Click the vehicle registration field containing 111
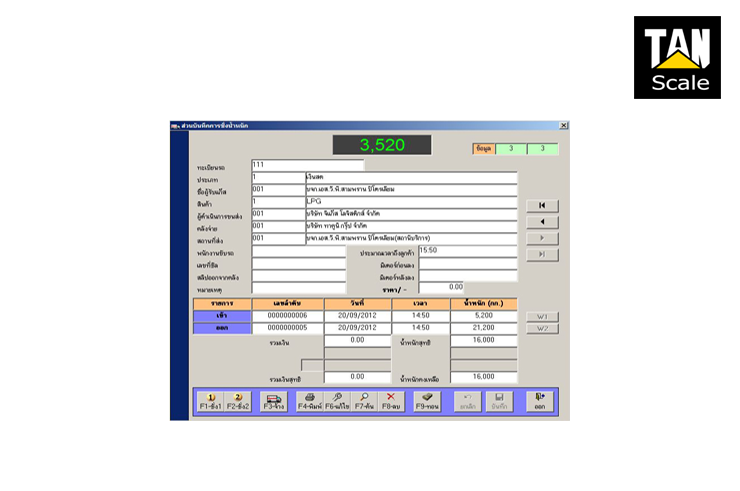This screenshot has width=740, height=491. pyautogui.click(x=307, y=165)
